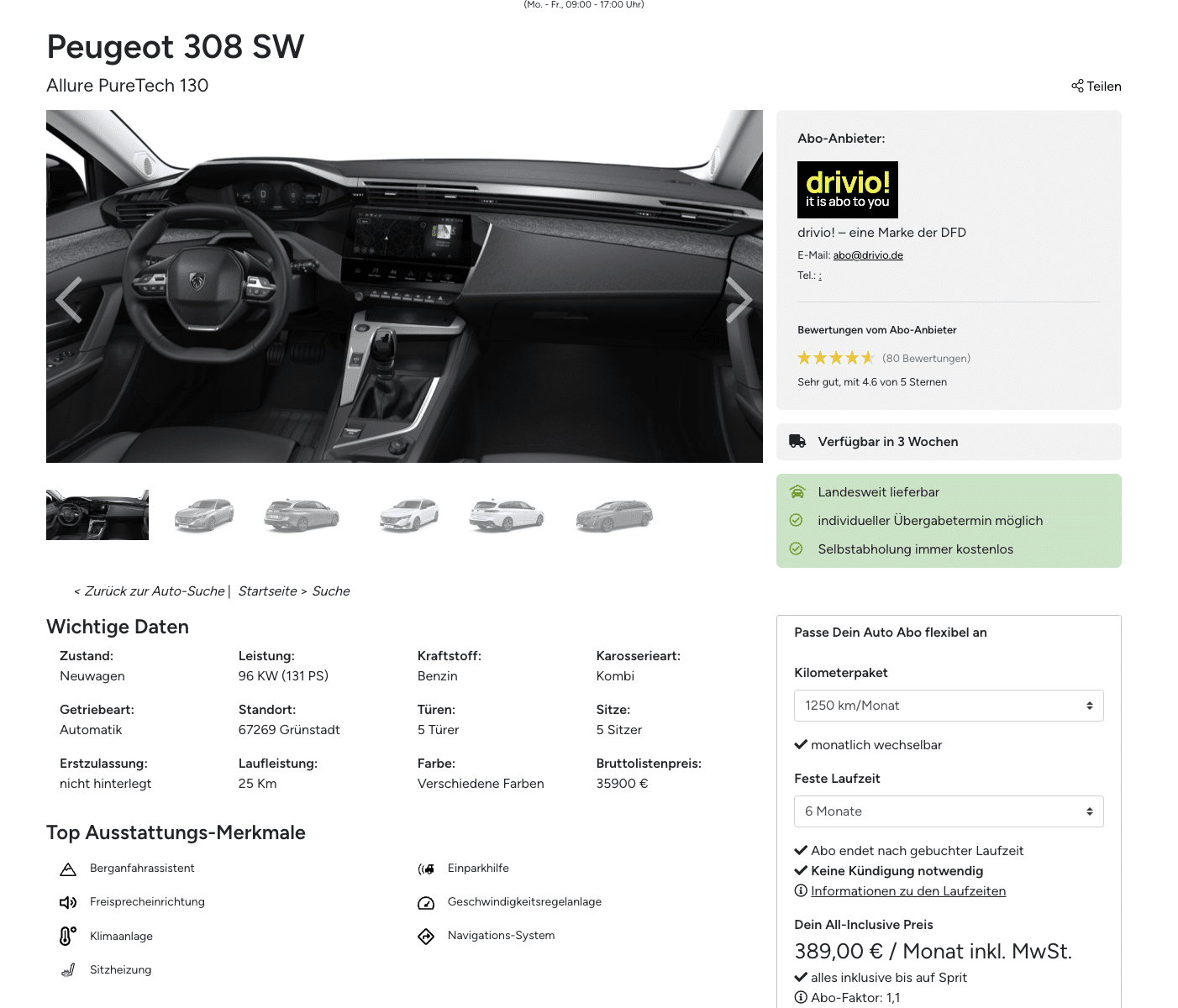Image resolution: width=1178 pixels, height=1008 pixels.
Task: Click the drivio! provider logo
Action: [x=848, y=190]
